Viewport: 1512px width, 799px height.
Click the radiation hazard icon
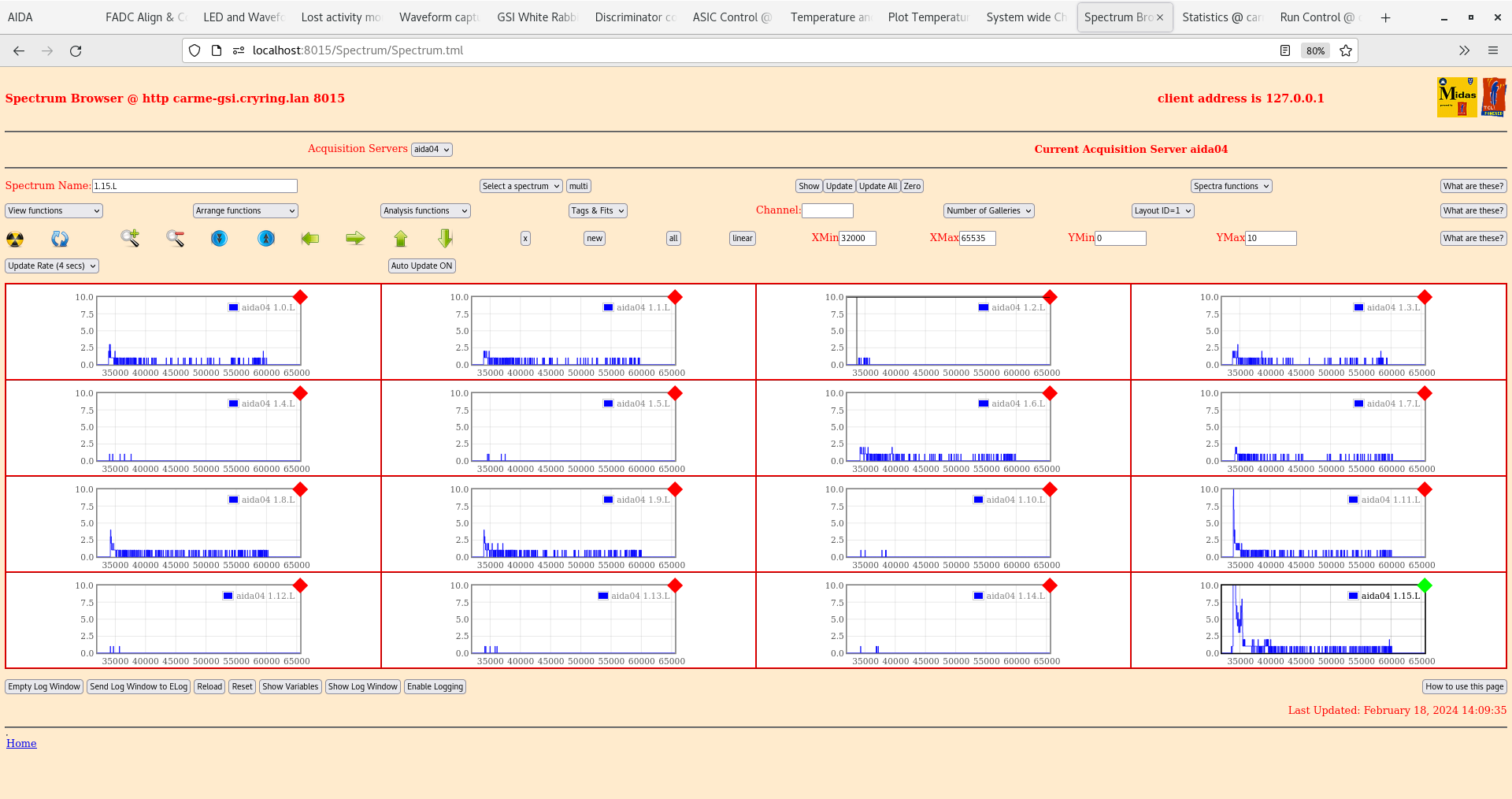pyautogui.click(x=15, y=239)
